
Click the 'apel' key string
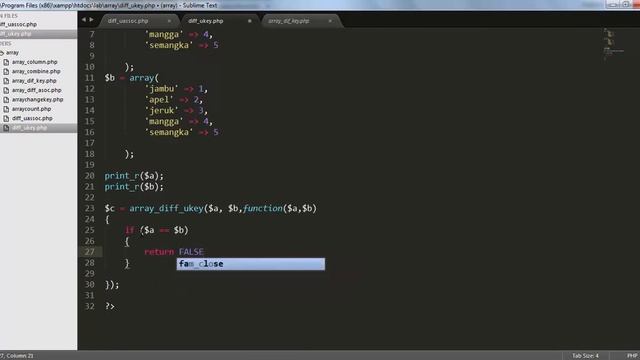(x=159, y=100)
